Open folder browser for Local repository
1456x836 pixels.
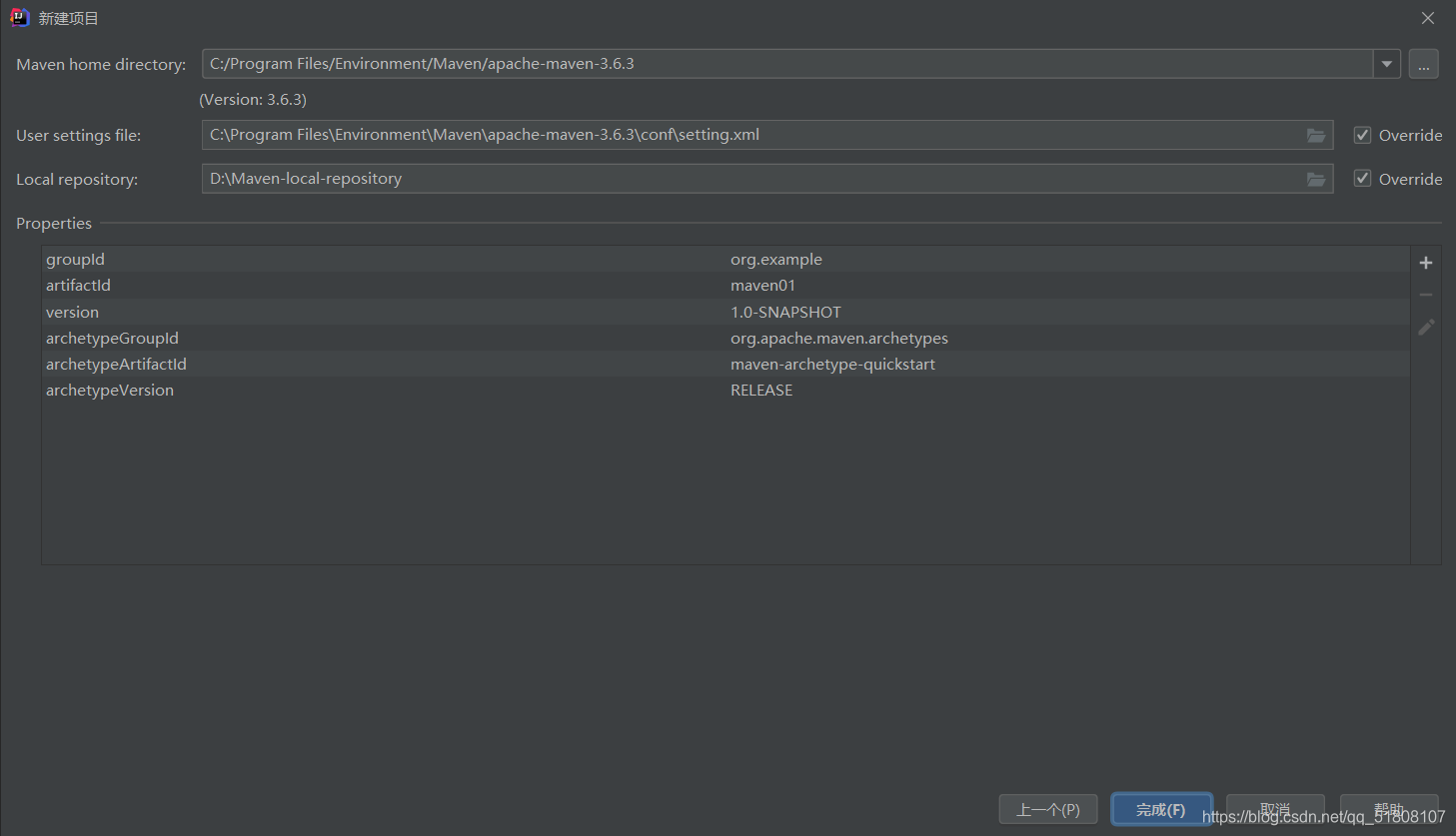1316,179
